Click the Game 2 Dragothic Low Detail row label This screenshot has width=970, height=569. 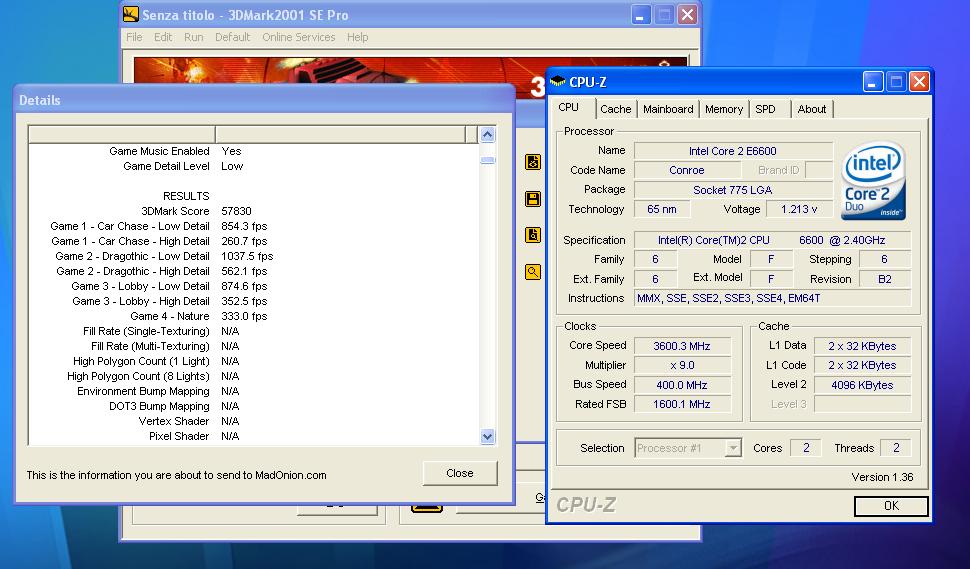132,256
